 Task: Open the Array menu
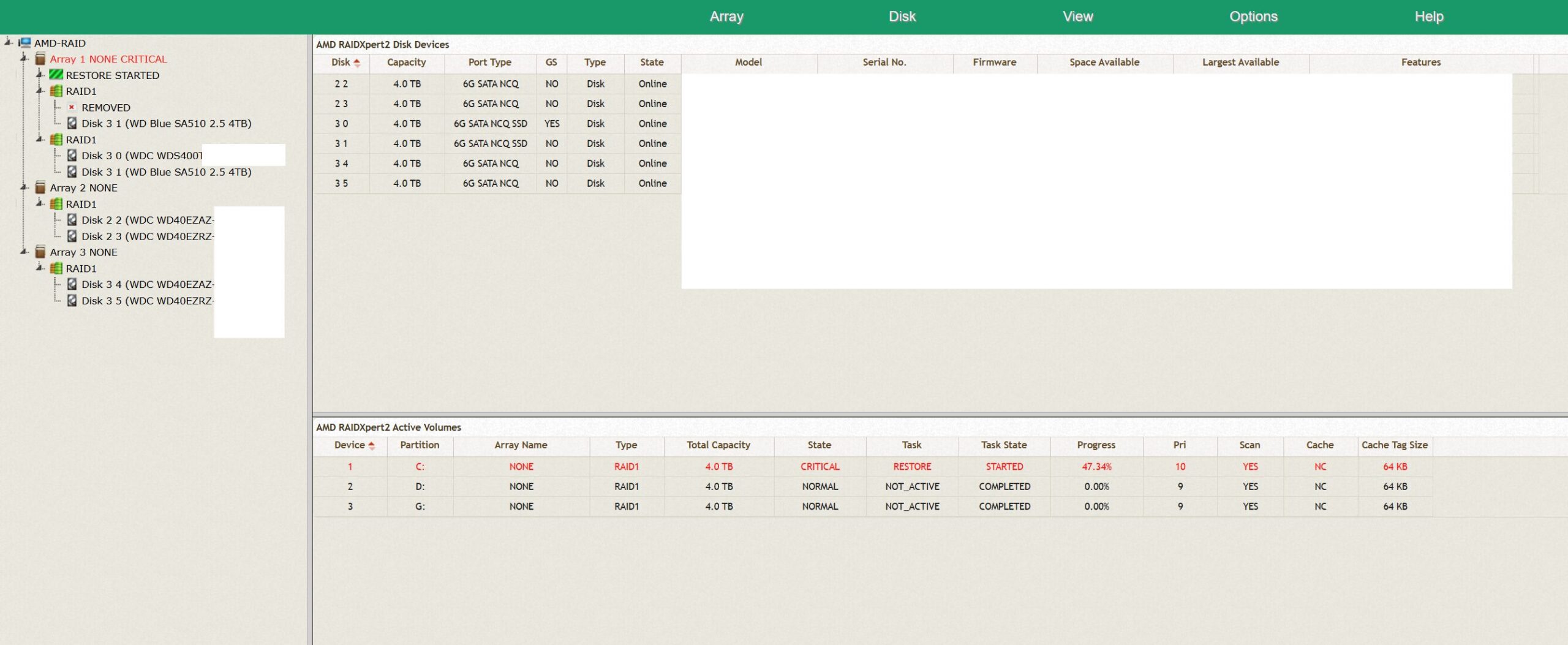tap(726, 17)
